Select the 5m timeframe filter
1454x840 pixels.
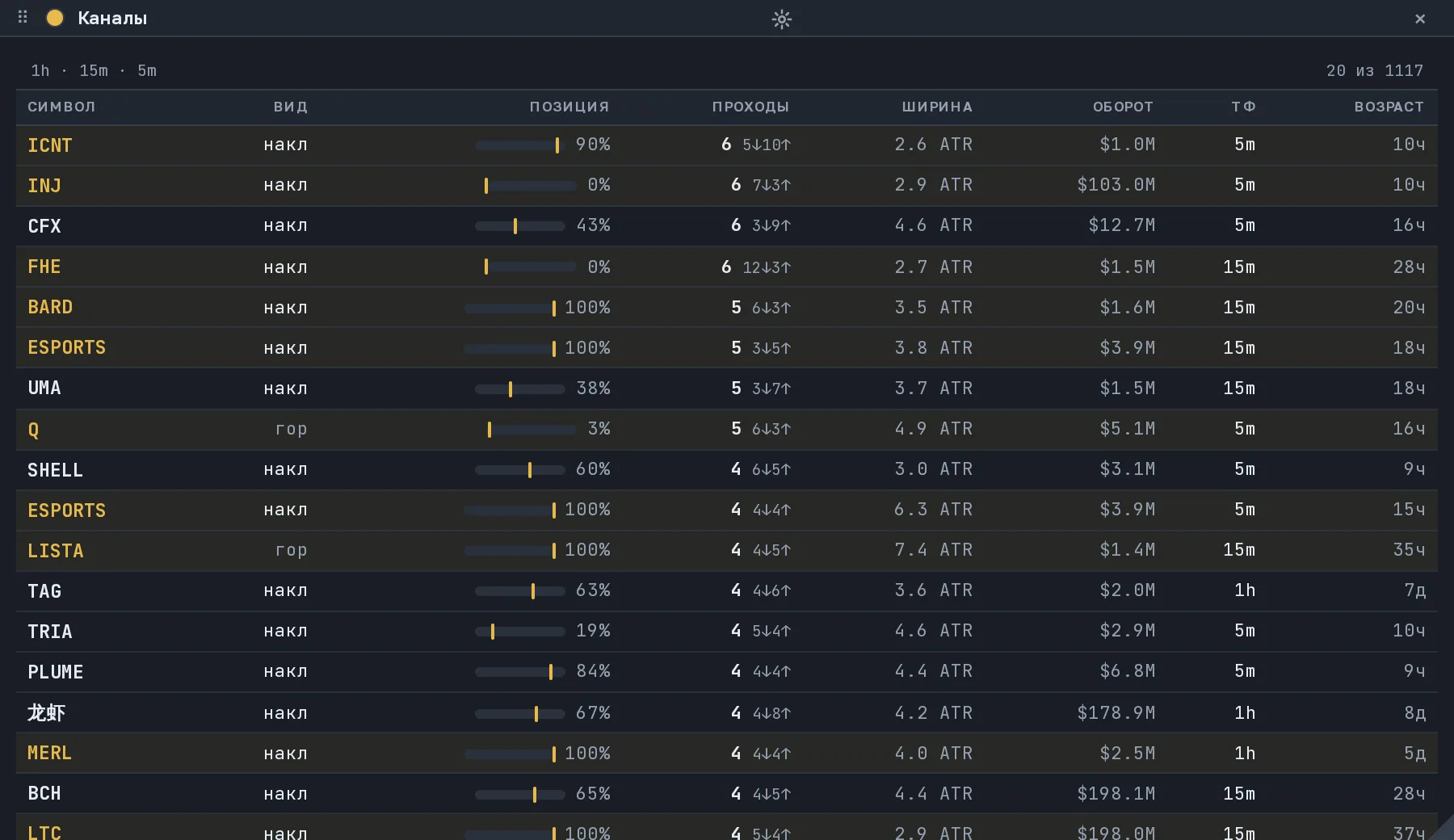147,71
